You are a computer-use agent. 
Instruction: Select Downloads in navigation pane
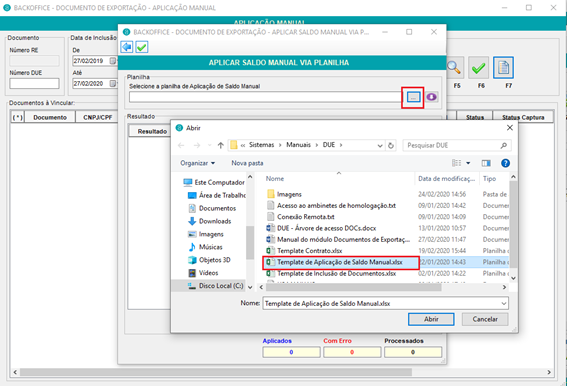click(x=209, y=221)
